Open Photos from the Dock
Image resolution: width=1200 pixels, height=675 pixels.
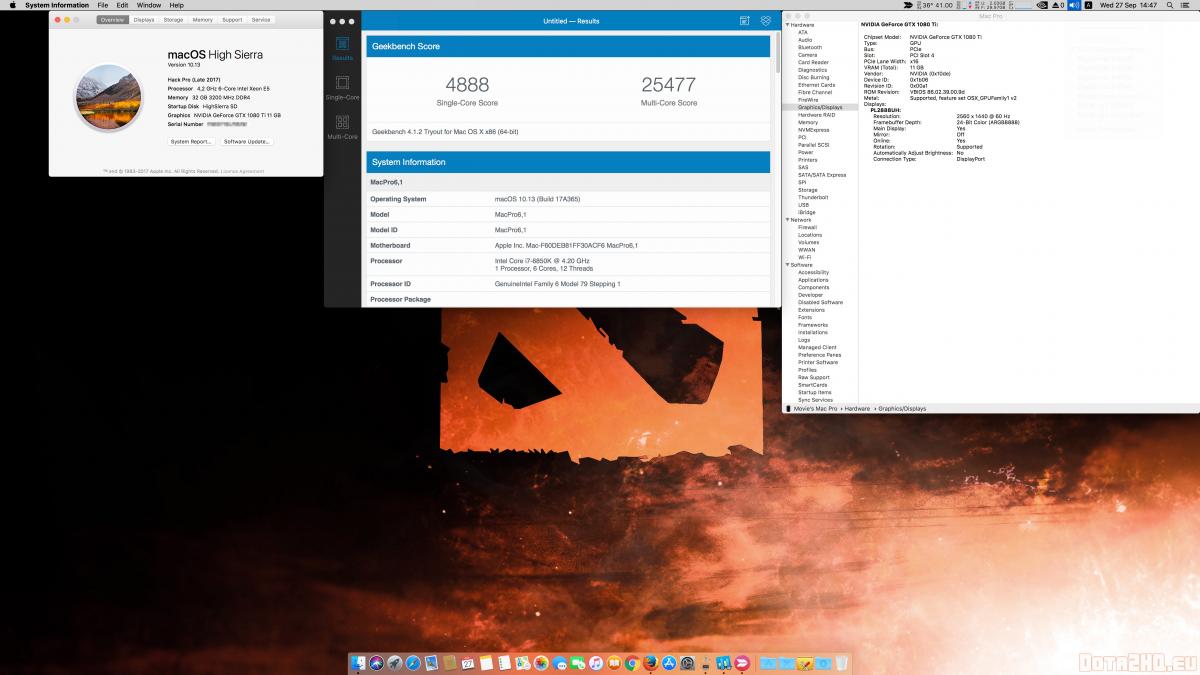pyautogui.click(x=540, y=662)
